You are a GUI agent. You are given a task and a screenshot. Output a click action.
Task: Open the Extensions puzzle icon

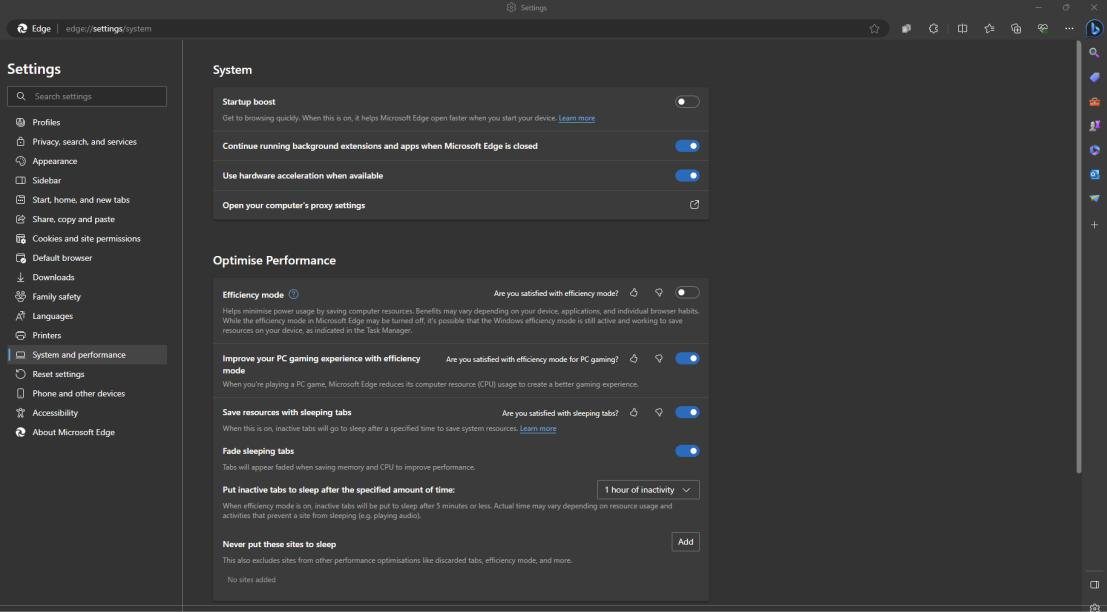933,29
